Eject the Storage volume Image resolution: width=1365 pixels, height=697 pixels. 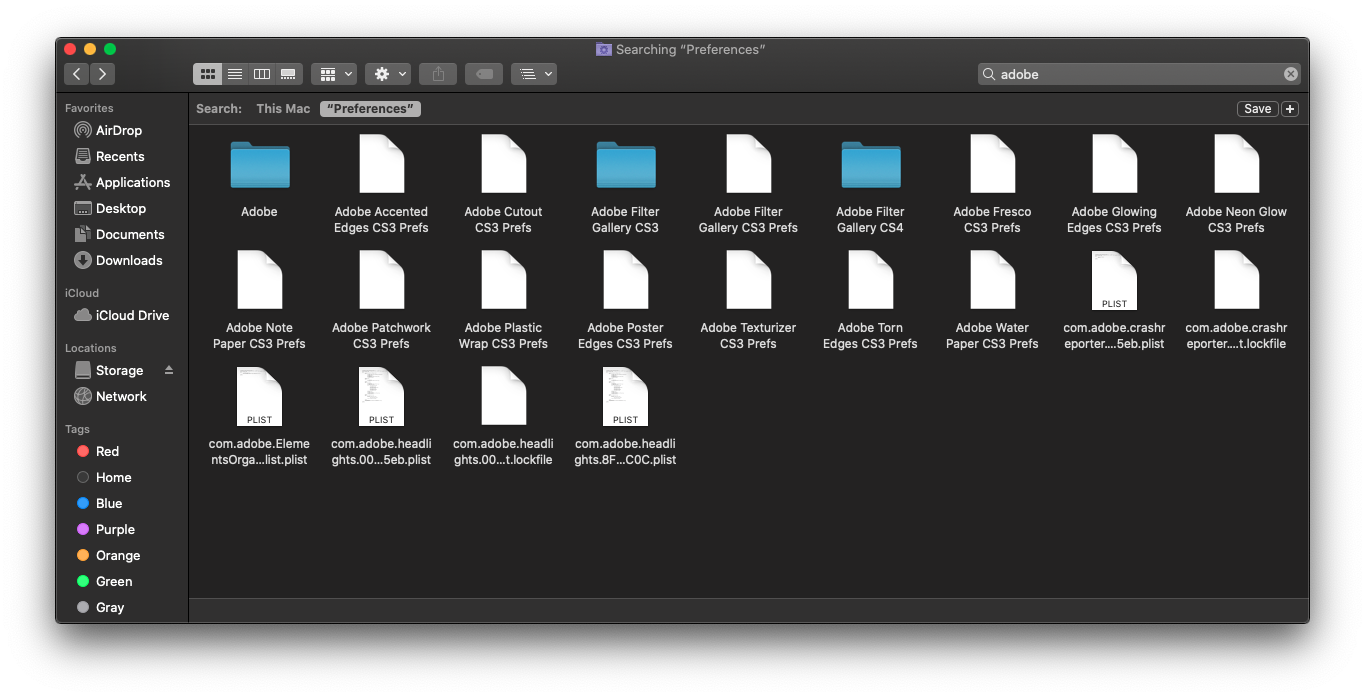pyautogui.click(x=169, y=370)
